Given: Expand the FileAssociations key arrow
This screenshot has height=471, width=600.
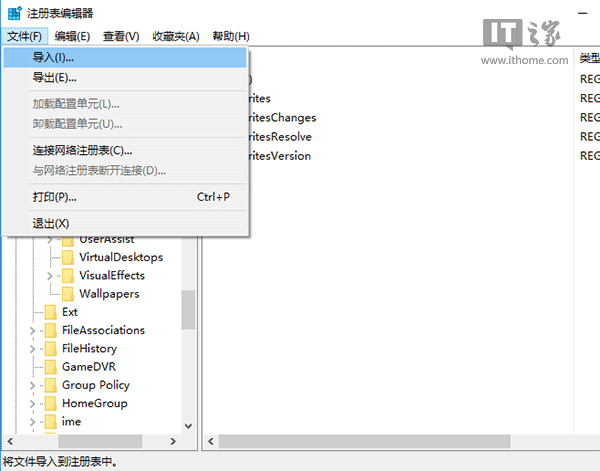Looking at the screenshot, I should (x=34, y=331).
